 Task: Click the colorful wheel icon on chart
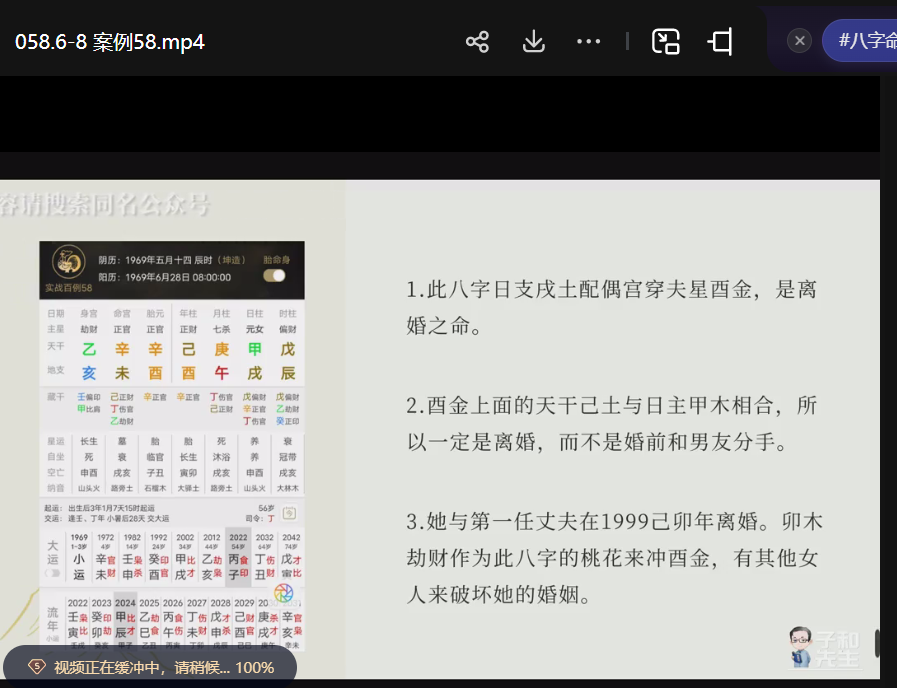click(x=283, y=593)
